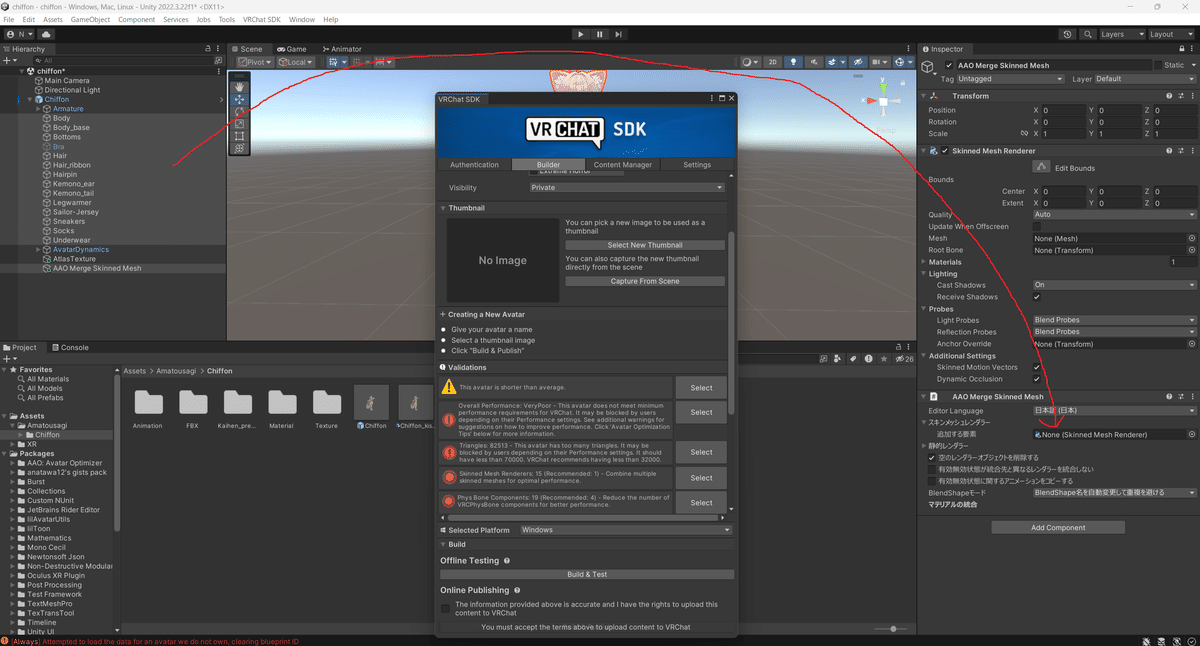1200x646 pixels.
Task: Select the Move tool in scene overlay
Action: [239, 99]
